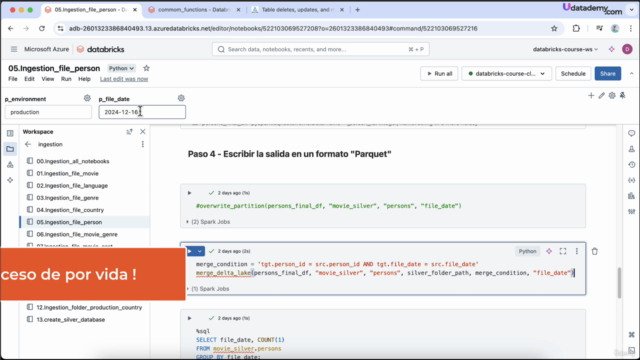Viewport: 640px width, 360px height.
Task: Open 13.create_silver_database notebook
Action: tap(71, 320)
